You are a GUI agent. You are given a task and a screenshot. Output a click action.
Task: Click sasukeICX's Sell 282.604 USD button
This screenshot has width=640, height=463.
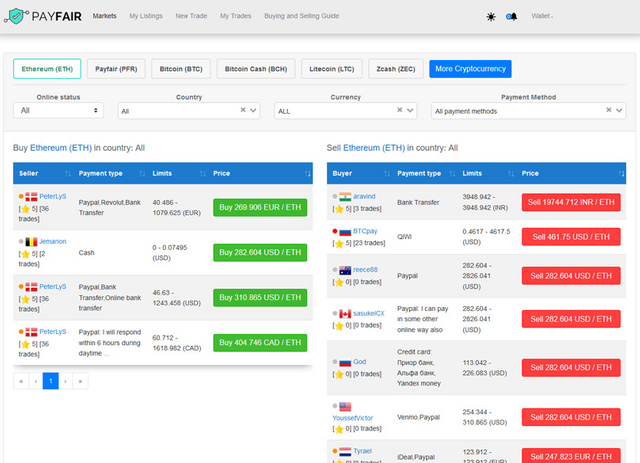coord(571,319)
